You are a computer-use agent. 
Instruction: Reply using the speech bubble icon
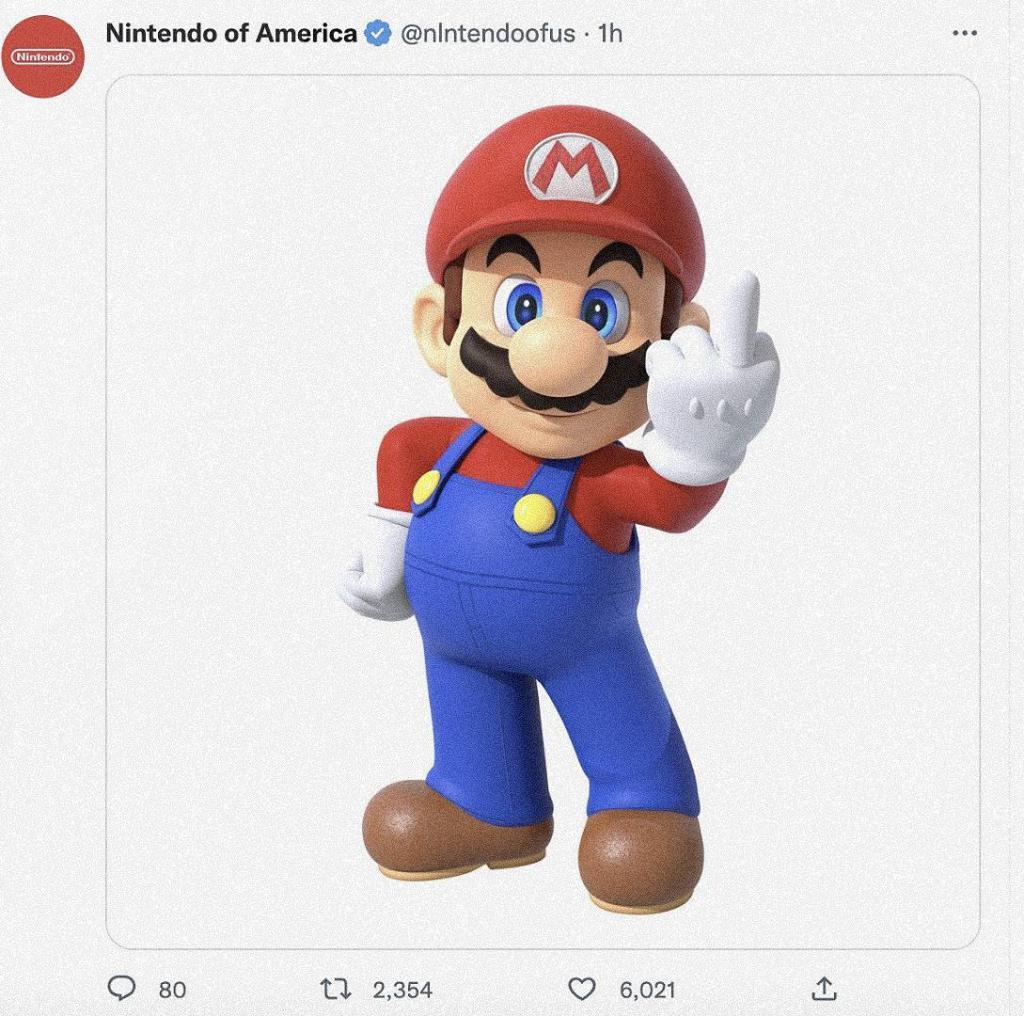(121, 989)
